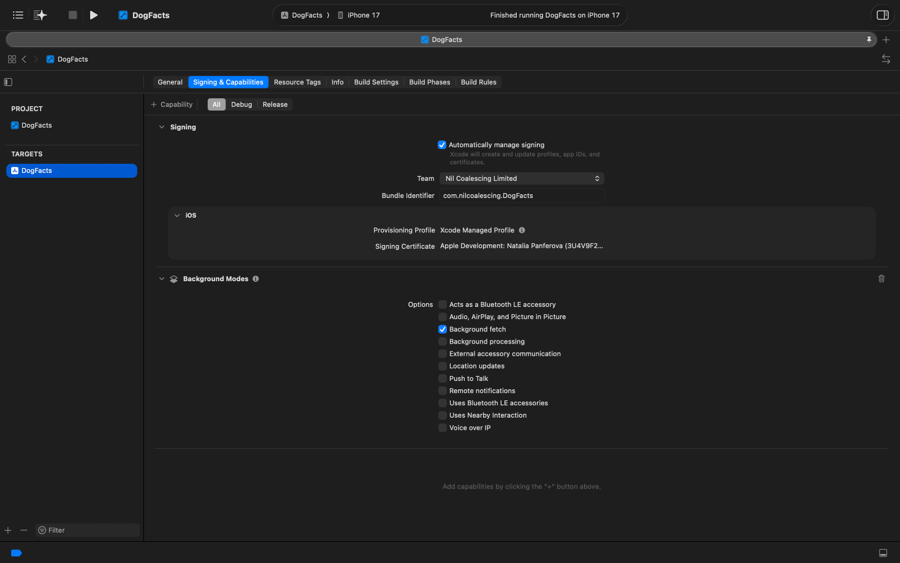Select the DogFacts scheme in the toolbar
This screenshot has height=563, width=900.
click(x=302, y=15)
